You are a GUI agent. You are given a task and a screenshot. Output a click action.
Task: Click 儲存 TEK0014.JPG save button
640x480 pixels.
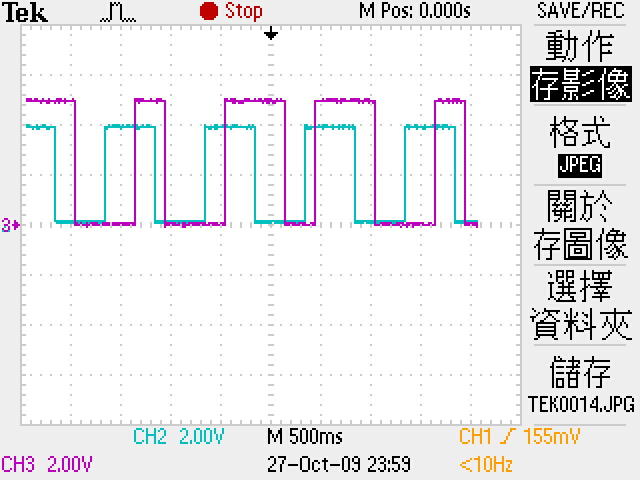click(x=581, y=384)
